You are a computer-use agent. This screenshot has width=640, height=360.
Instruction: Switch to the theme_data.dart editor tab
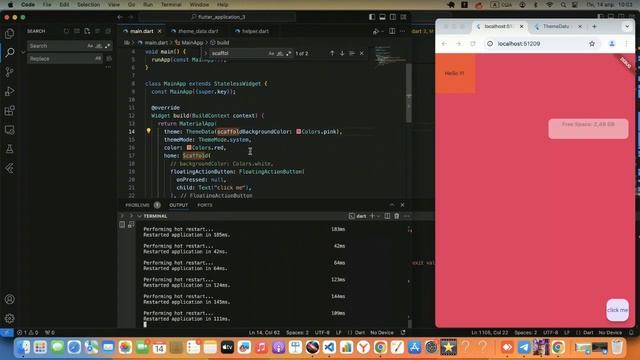198,31
